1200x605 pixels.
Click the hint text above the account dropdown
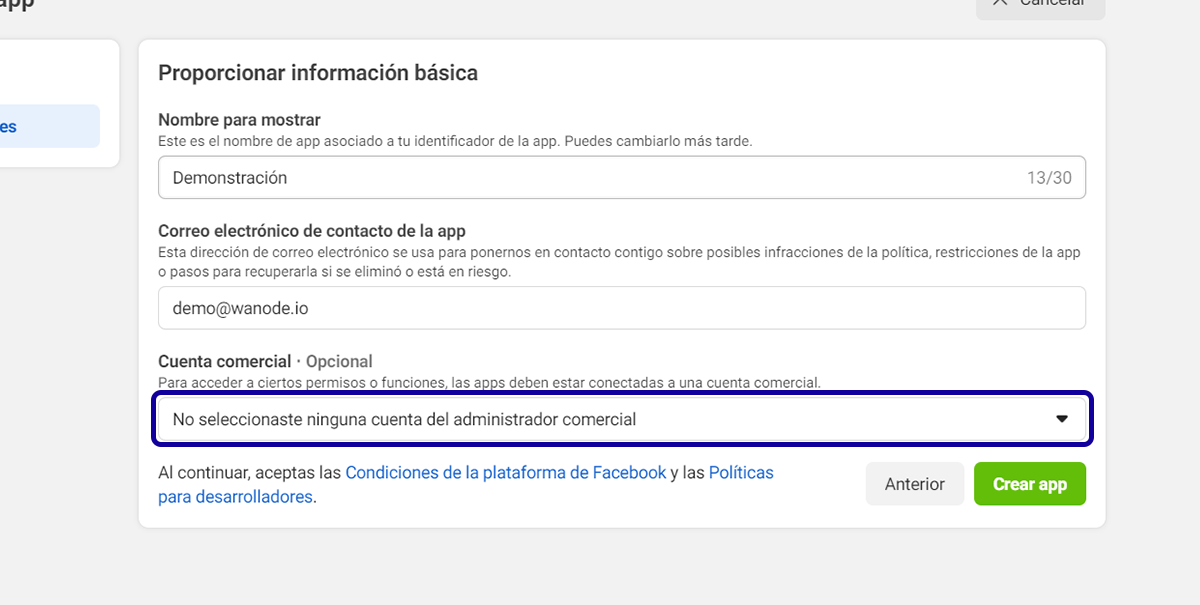(x=489, y=382)
